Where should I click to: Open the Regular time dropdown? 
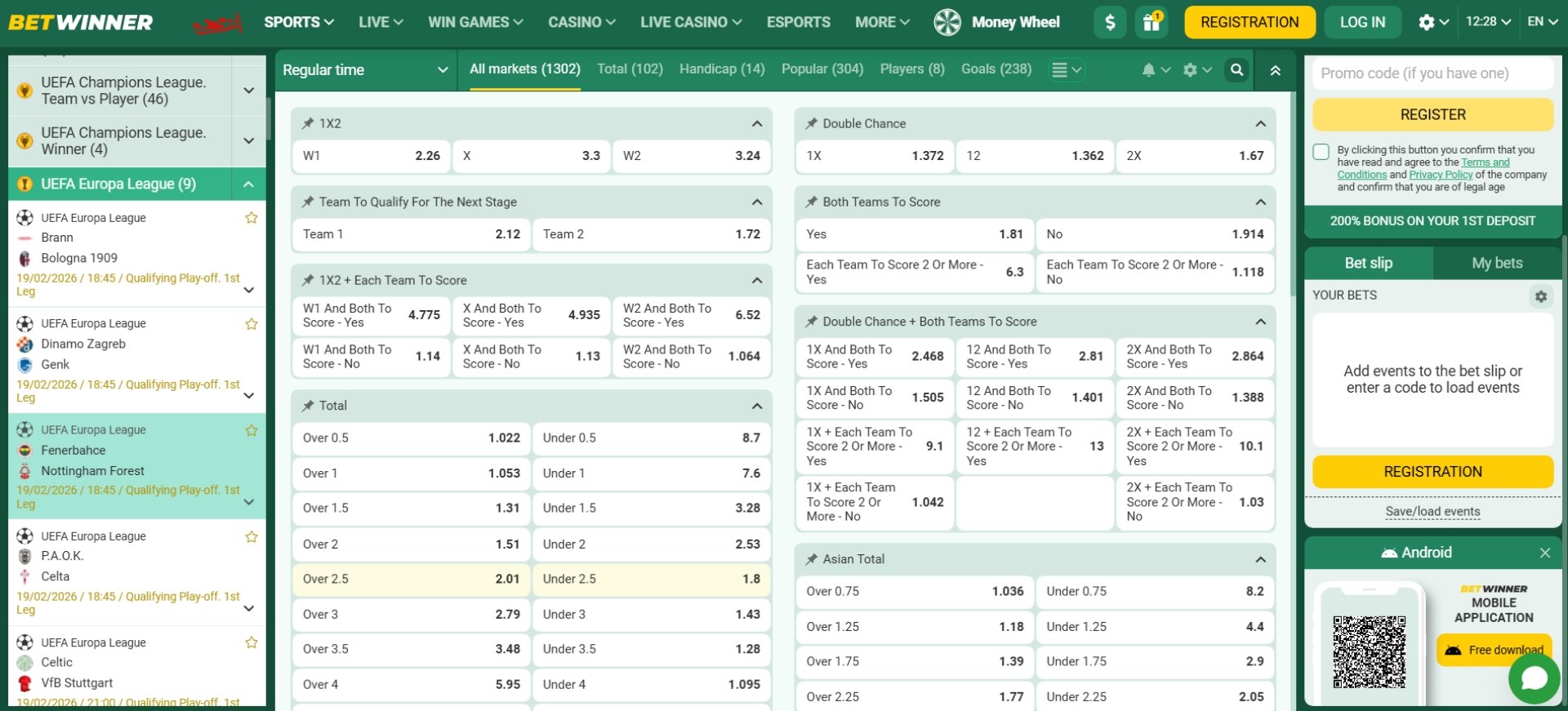365,70
